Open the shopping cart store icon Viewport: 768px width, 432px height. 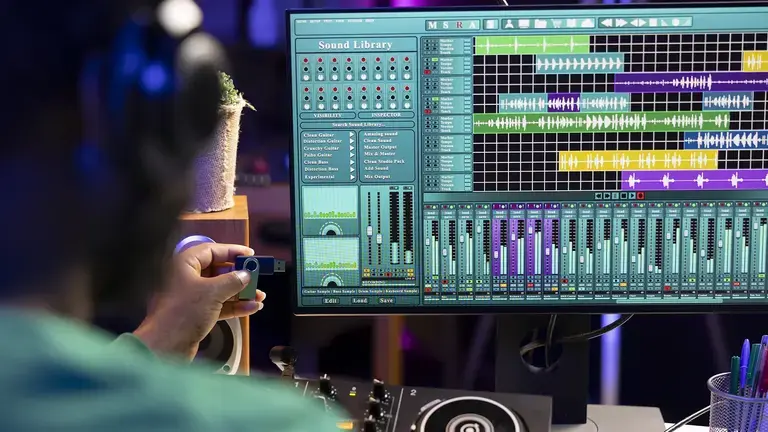pyautogui.click(x=557, y=24)
